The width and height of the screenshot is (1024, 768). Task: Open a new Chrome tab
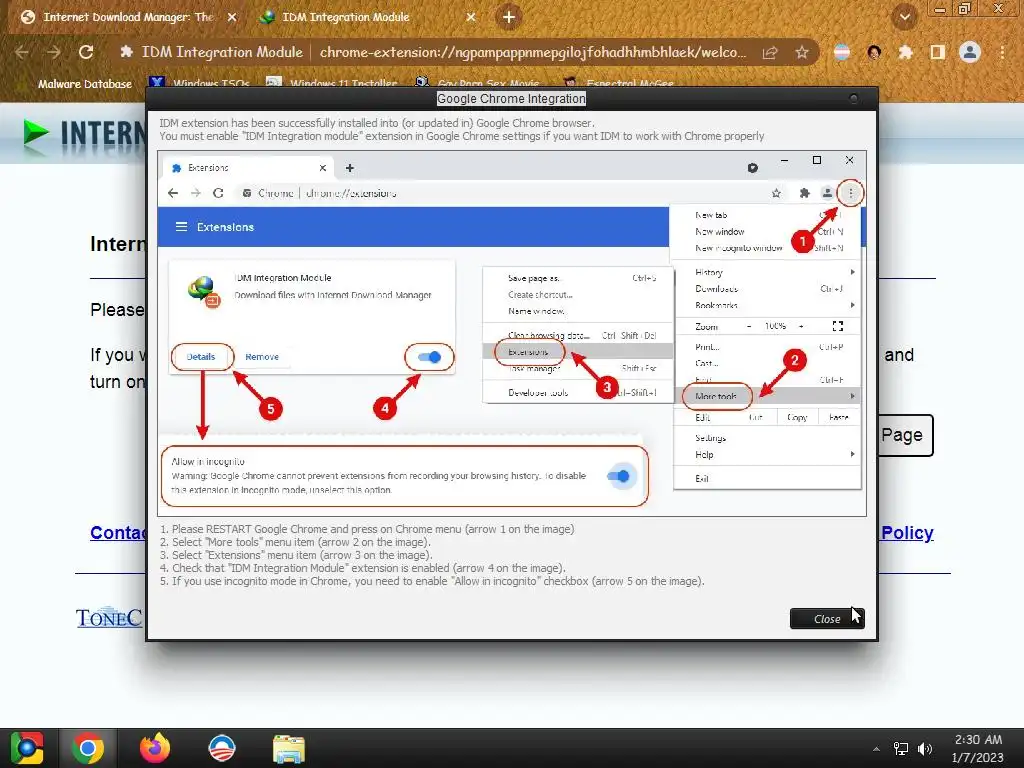(509, 17)
